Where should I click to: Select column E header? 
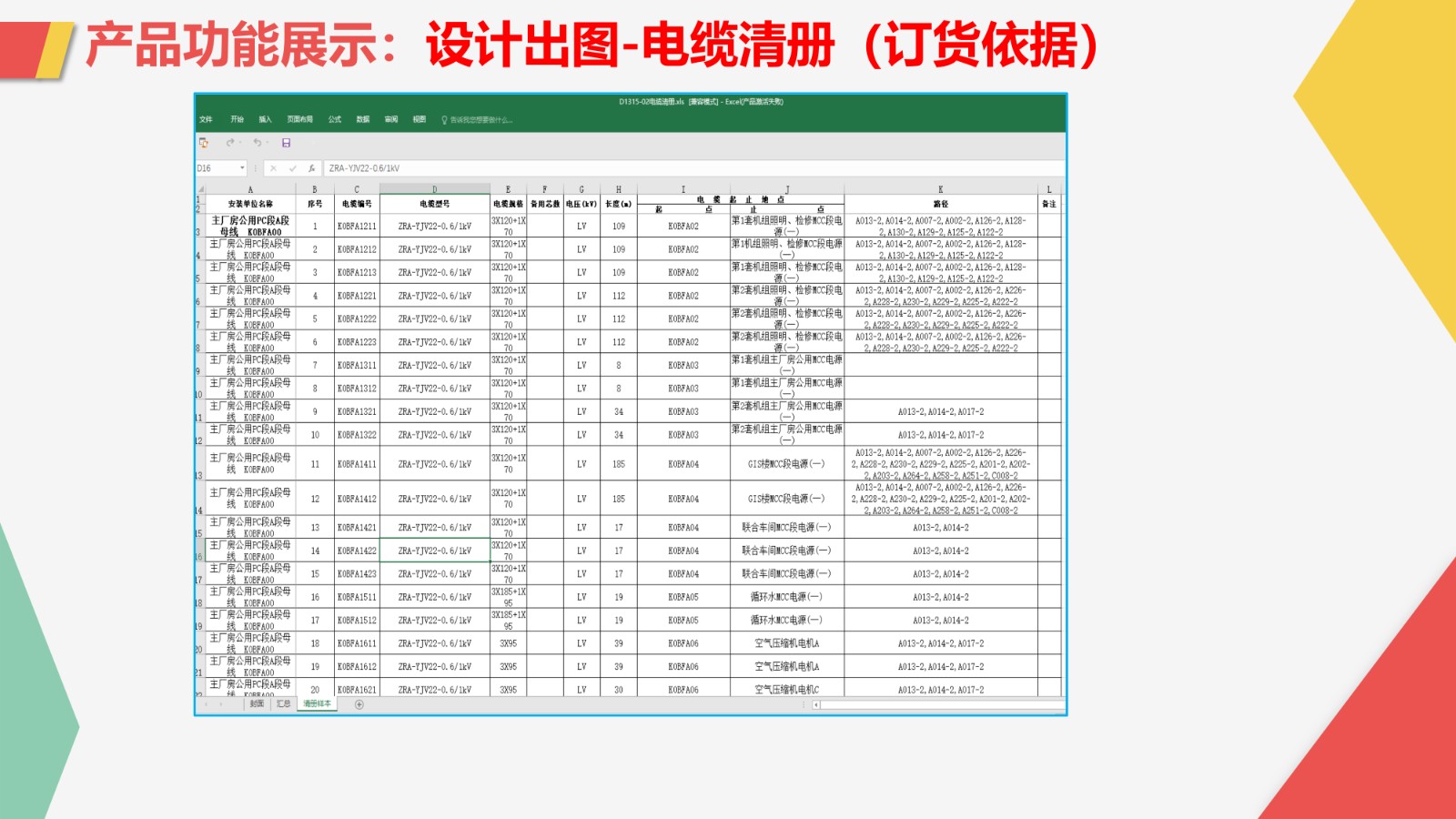click(508, 190)
